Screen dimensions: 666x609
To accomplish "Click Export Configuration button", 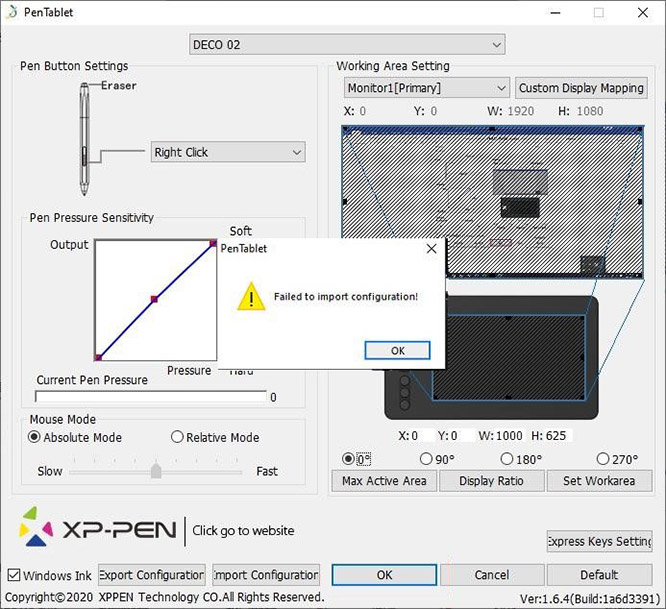I will pos(152,575).
